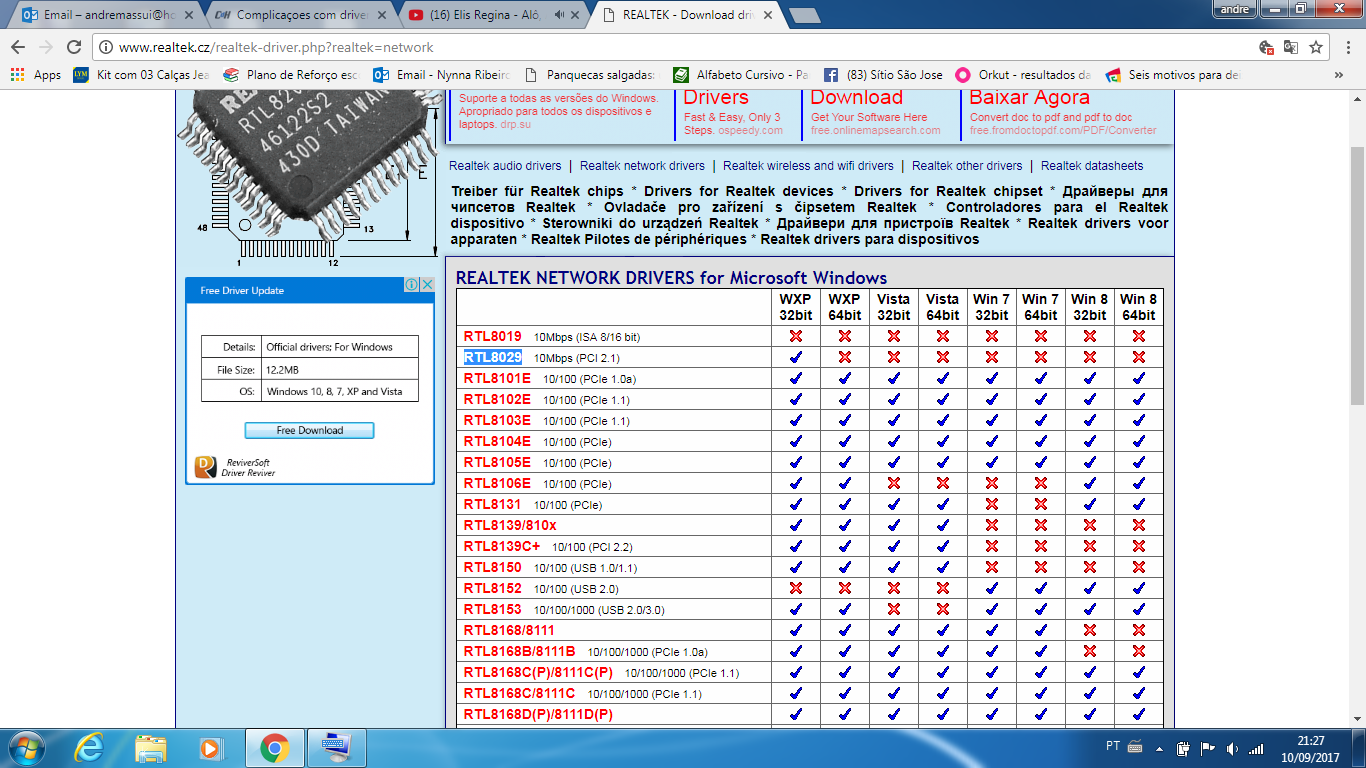Click the Baixar Agora ad link
1366x768 pixels.
click(1029, 98)
